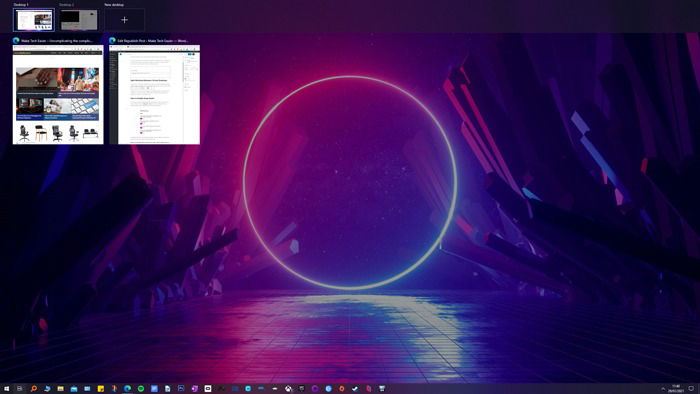This screenshot has width=700, height=394.
Task: Open the Windows Start menu
Action: click(x=6, y=389)
